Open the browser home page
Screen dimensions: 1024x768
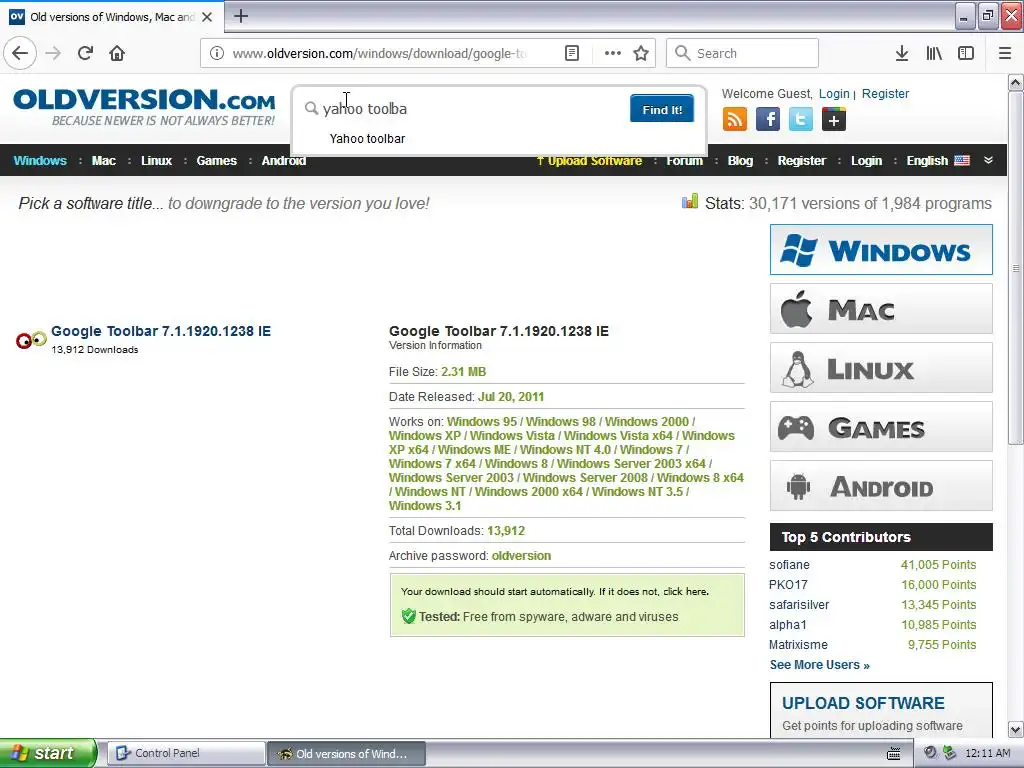click(117, 53)
